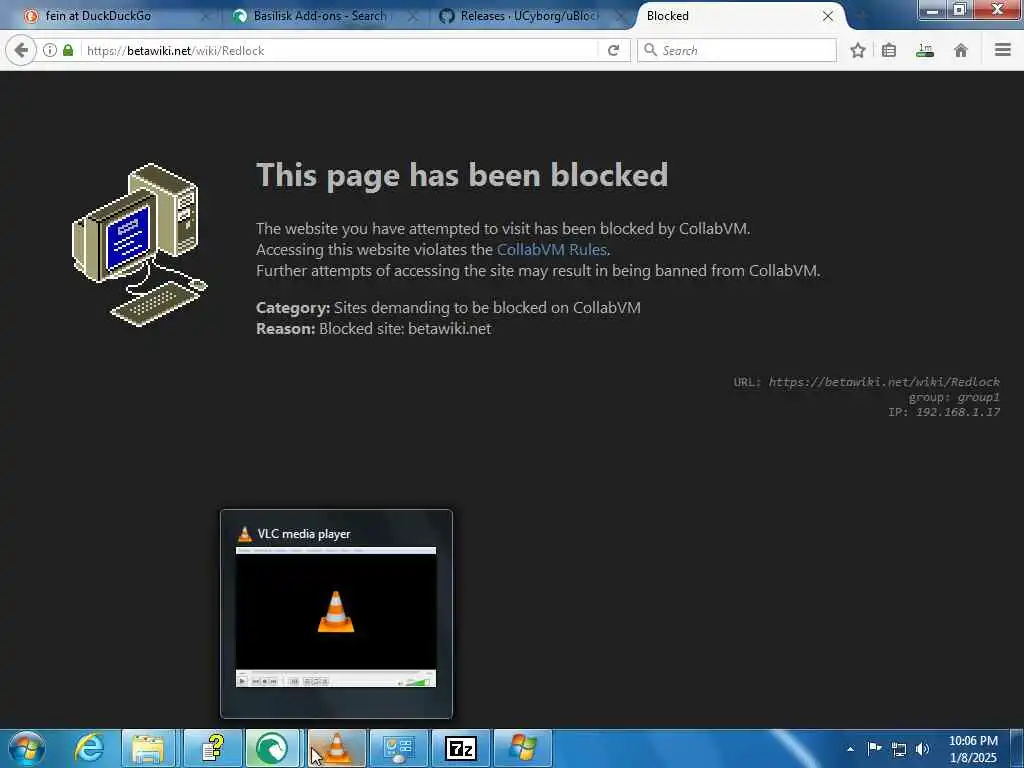Open the bookmarks list icon

point(889,50)
